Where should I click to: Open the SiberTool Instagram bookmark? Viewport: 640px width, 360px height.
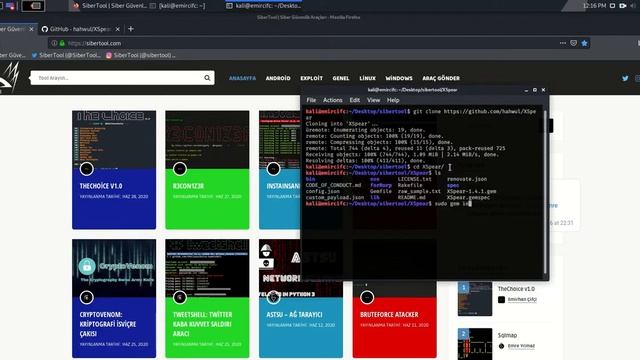pyautogui.click(x=141, y=55)
